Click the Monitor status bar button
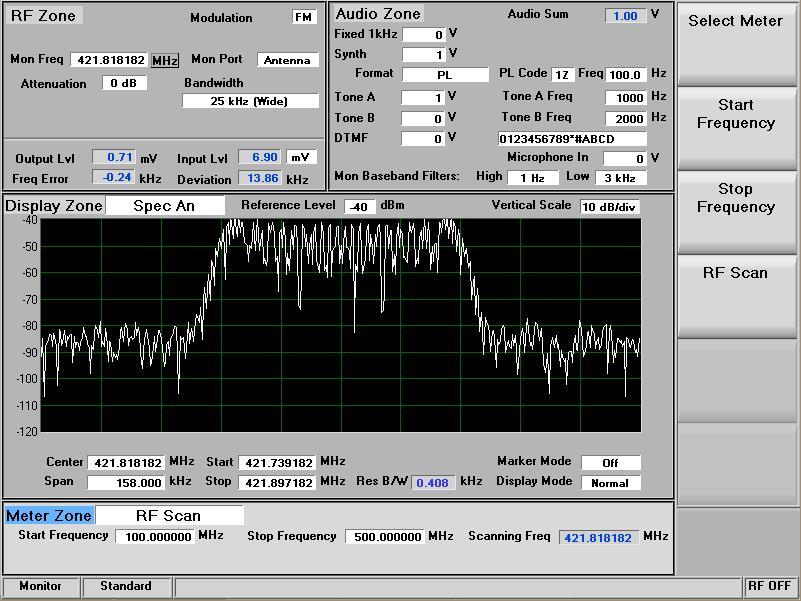801x601 pixels. click(41, 586)
